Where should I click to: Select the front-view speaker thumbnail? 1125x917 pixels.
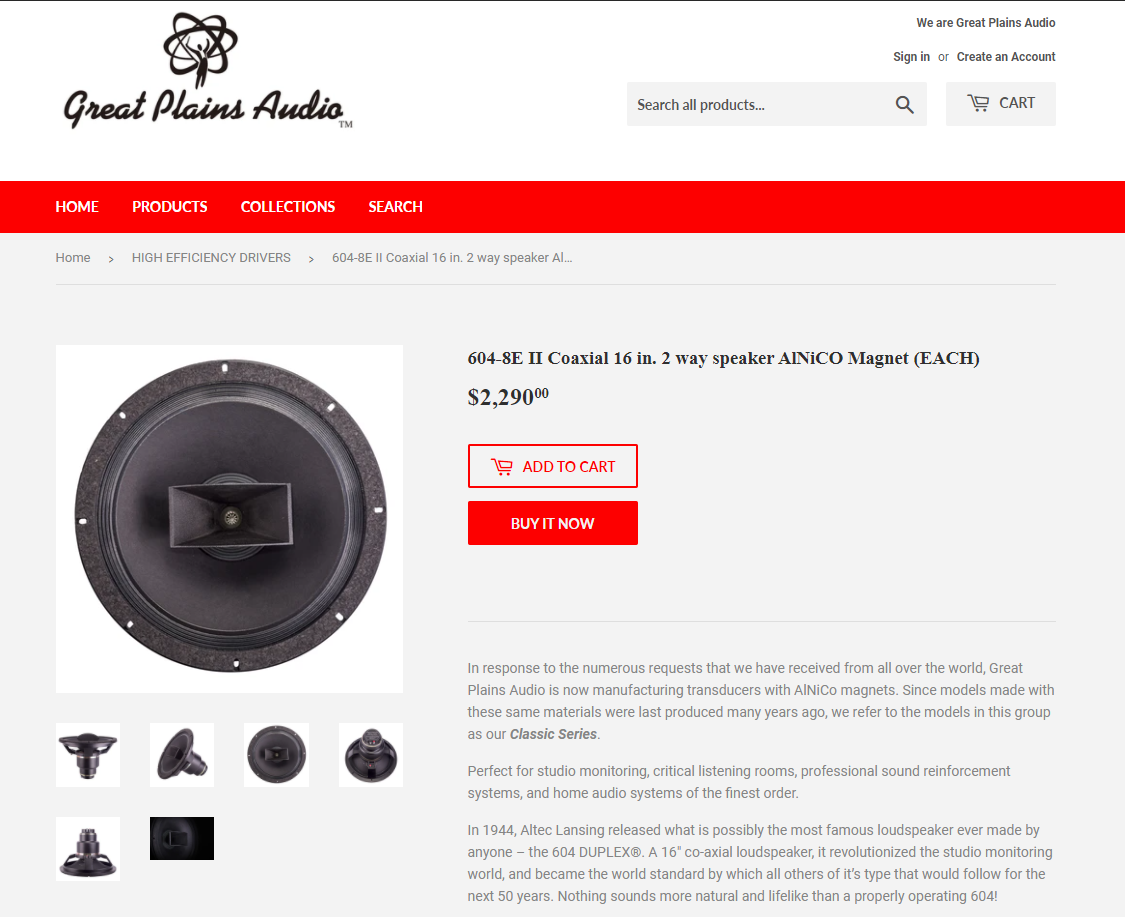click(x=276, y=755)
